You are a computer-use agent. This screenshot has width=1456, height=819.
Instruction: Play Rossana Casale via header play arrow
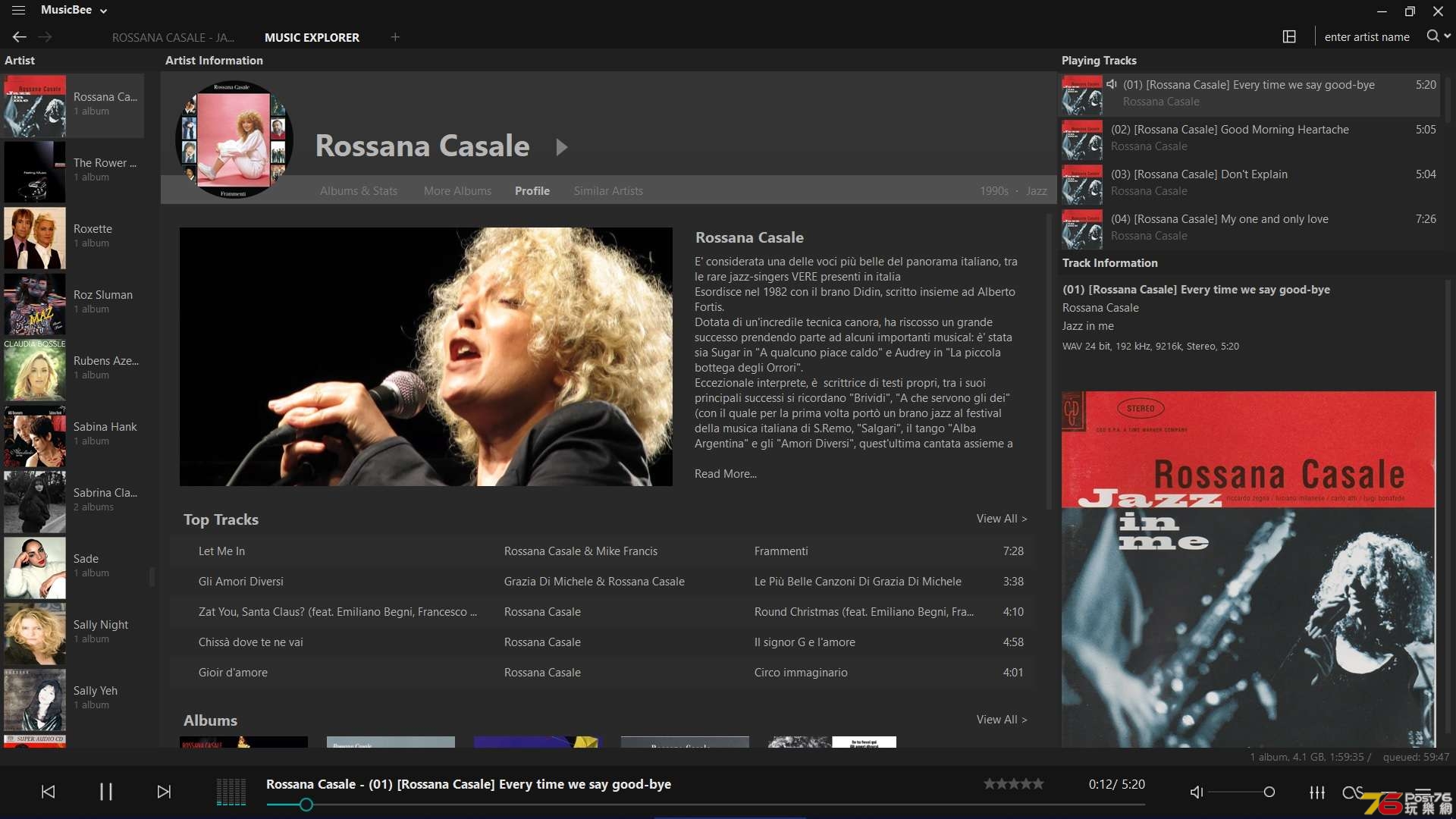pyautogui.click(x=561, y=146)
